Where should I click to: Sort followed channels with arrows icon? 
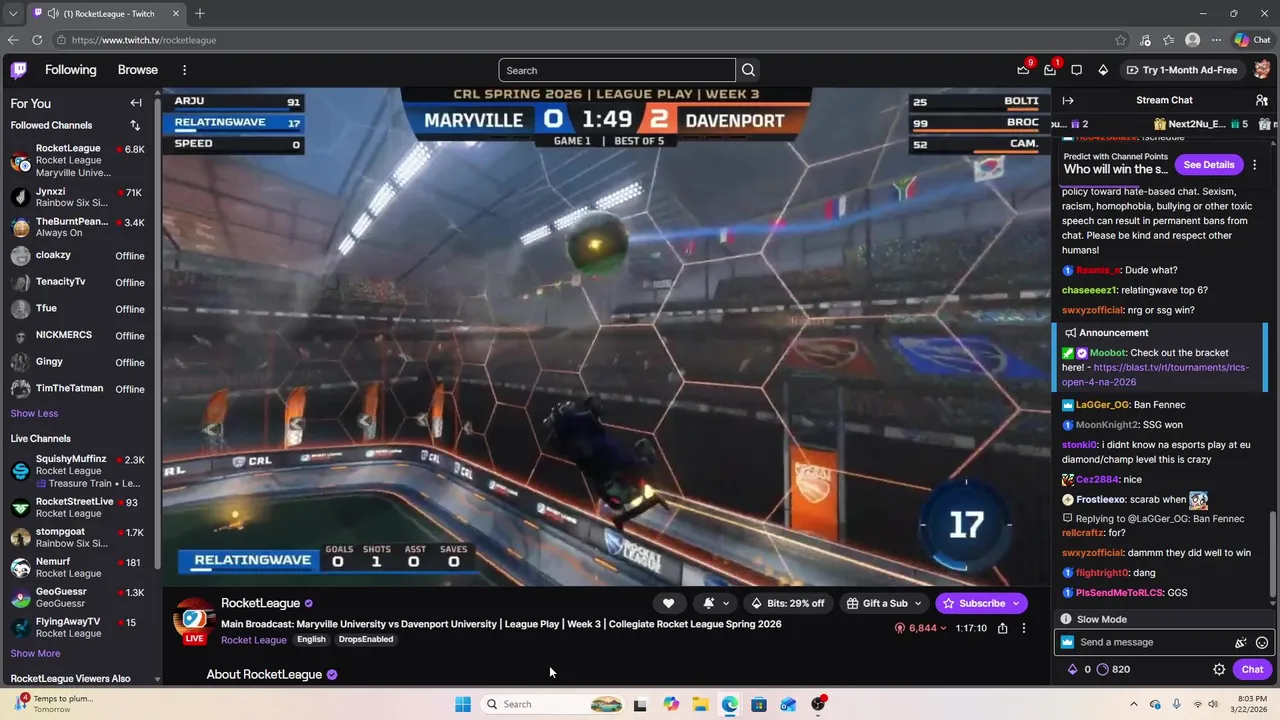pos(135,125)
